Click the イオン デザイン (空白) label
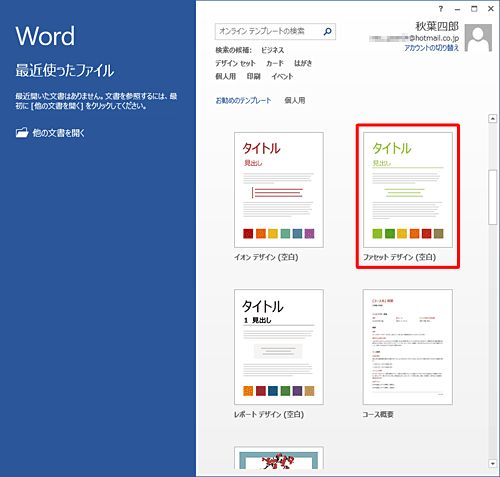Screen dimensions: 500x477 pyautogui.click(x=266, y=257)
